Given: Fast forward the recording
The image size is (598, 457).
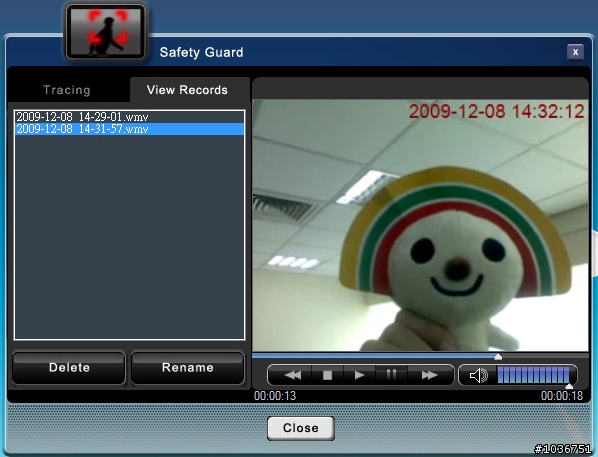Looking at the screenshot, I should tap(430, 375).
